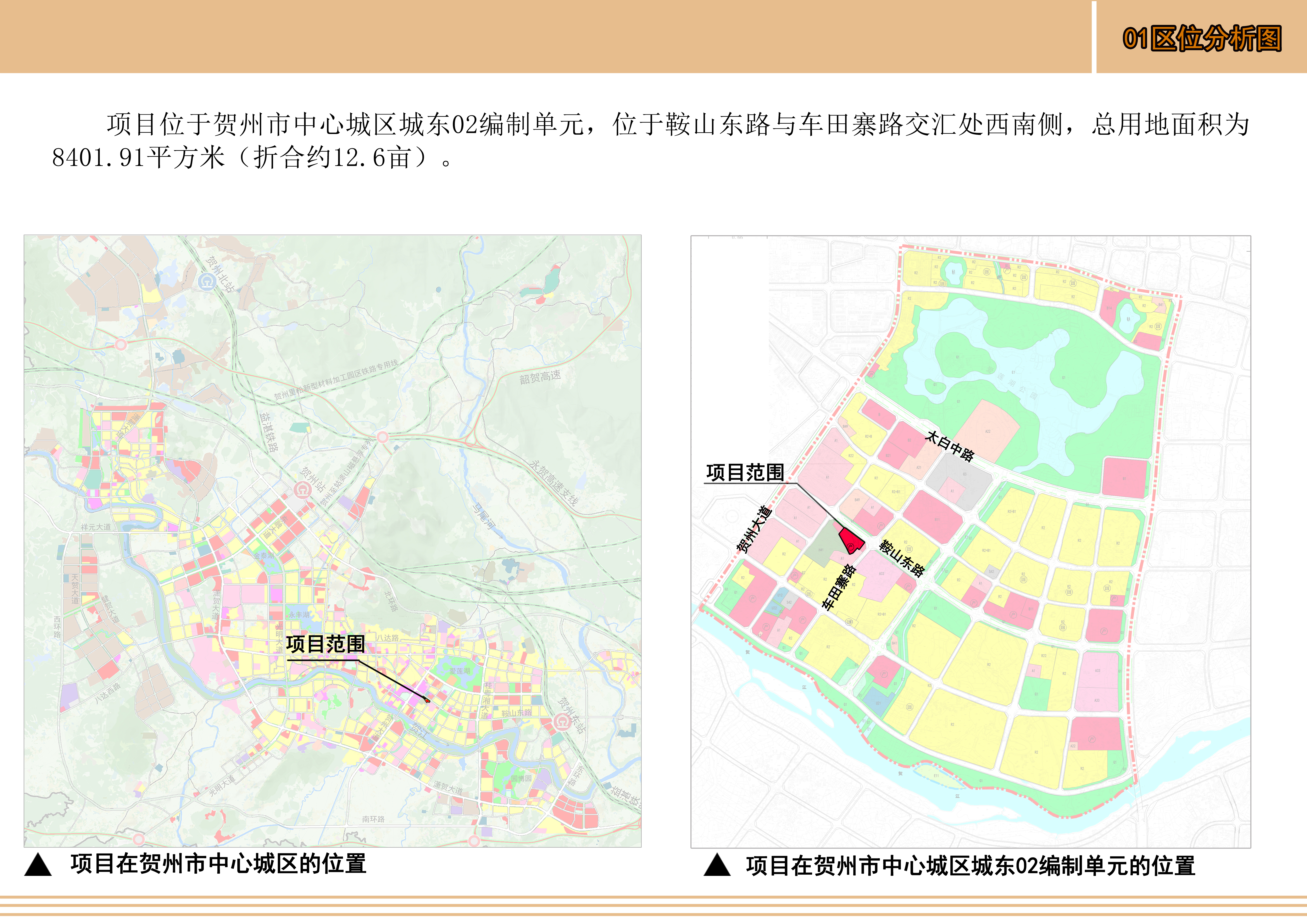The width and height of the screenshot is (1307, 924).
Task: Click the '南环路' road label
Action: pos(373,819)
